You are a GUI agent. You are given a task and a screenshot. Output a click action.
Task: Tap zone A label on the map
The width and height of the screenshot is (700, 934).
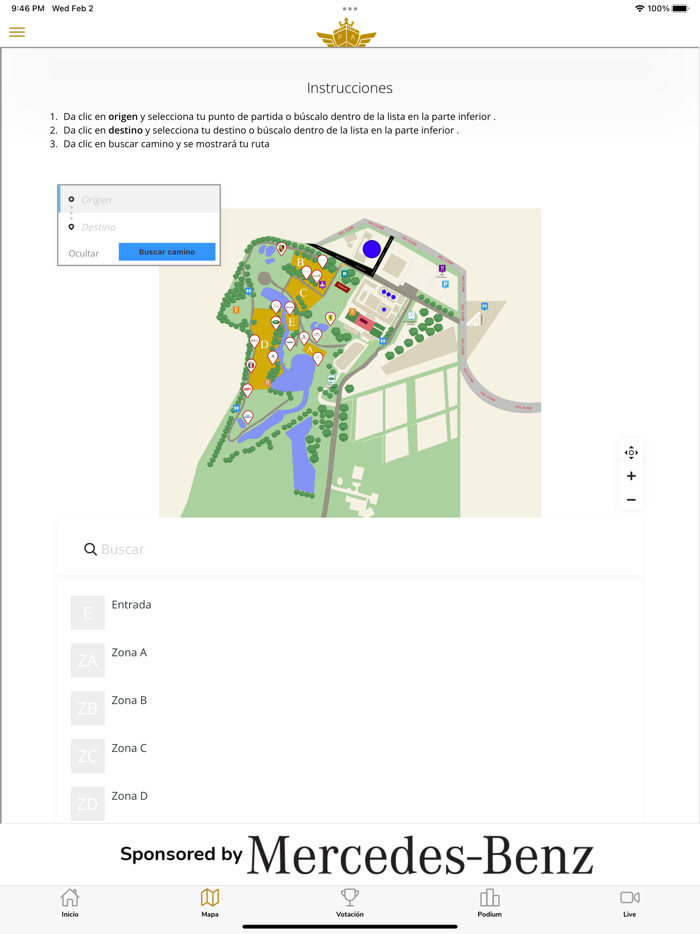[x=310, y=349]
